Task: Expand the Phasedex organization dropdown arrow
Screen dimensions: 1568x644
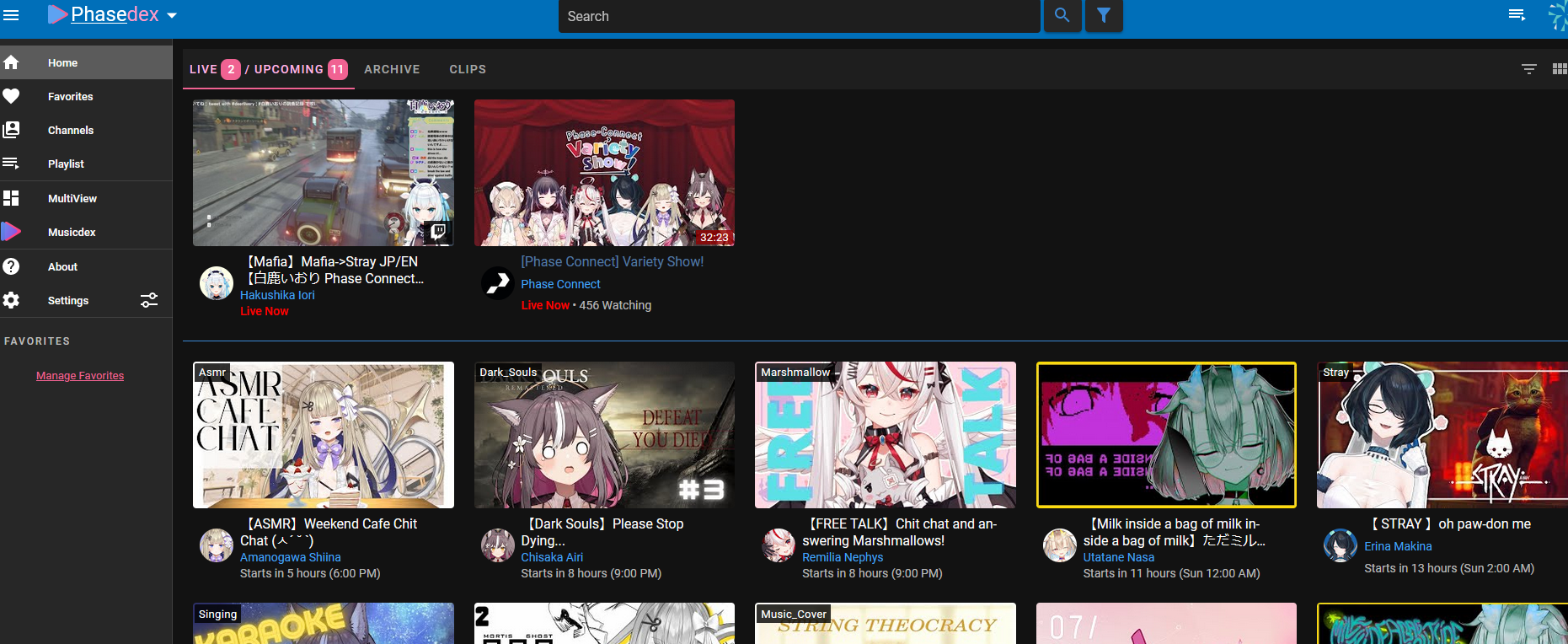Action: tap(172, 16)
